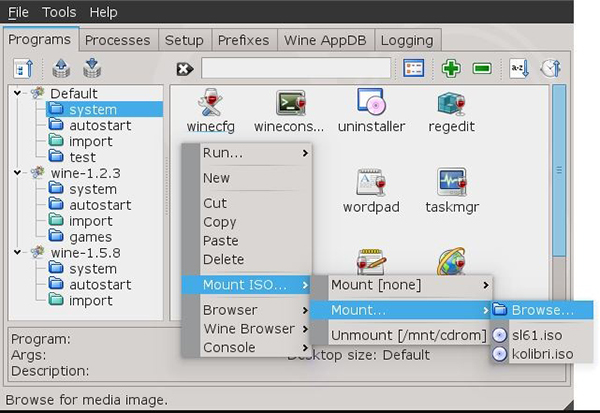The width and height of the screenshot is (600, 413).
Task: Choose Paste from the context menu
Action: click(247, 241)
